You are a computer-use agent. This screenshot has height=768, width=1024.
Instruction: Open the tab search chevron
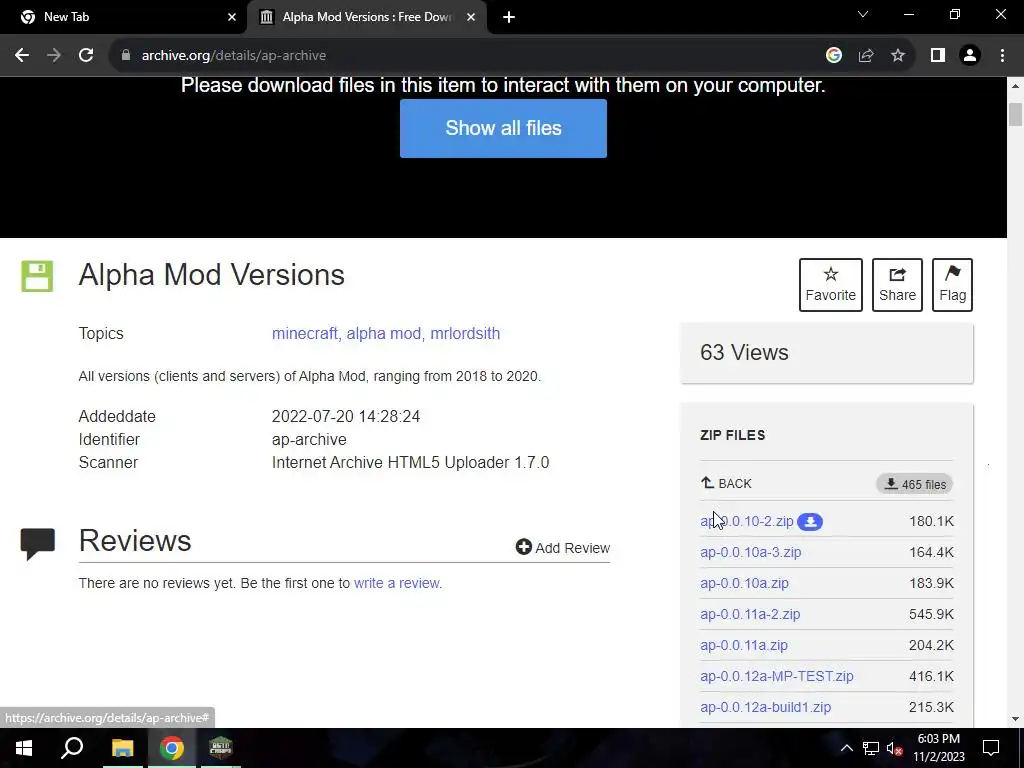[x=863, y=14]
